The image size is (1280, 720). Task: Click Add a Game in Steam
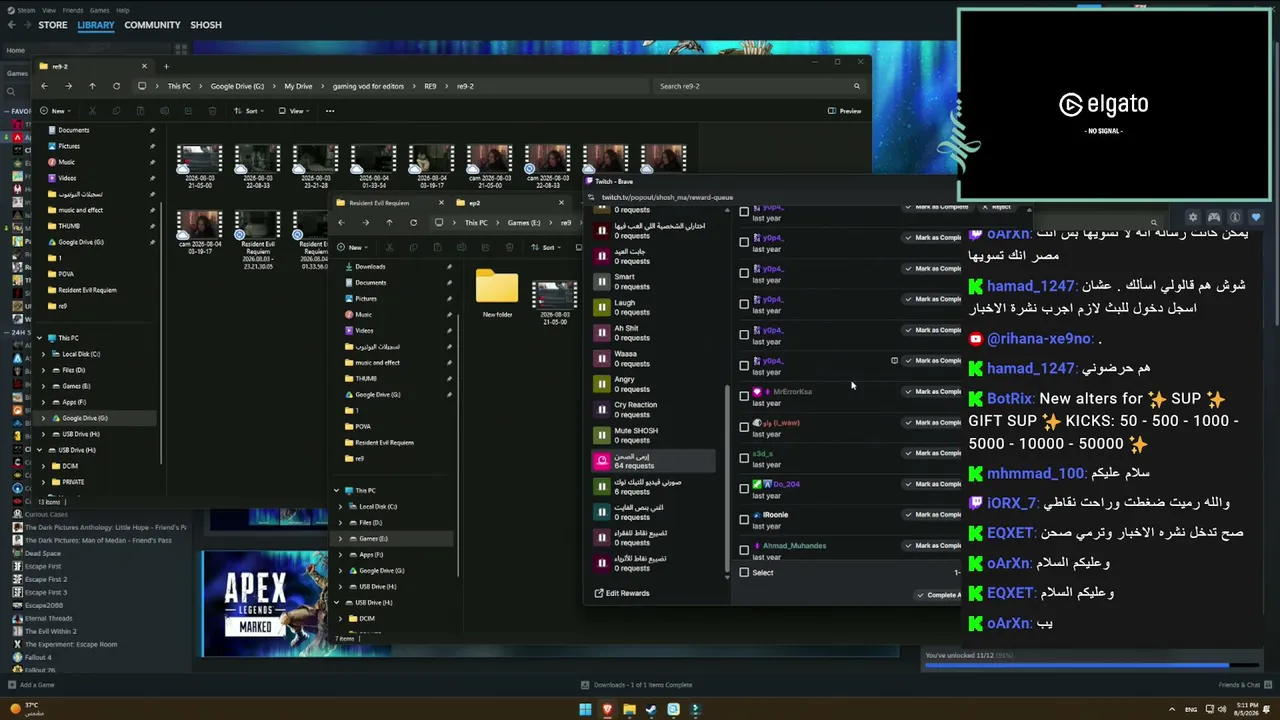(x=31, y=685)
